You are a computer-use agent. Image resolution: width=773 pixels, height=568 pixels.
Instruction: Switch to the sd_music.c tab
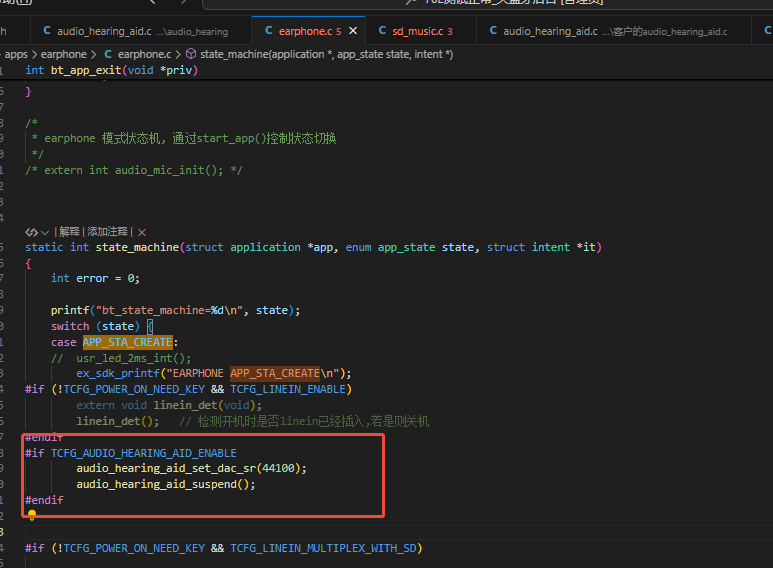(x=421, y=31)
